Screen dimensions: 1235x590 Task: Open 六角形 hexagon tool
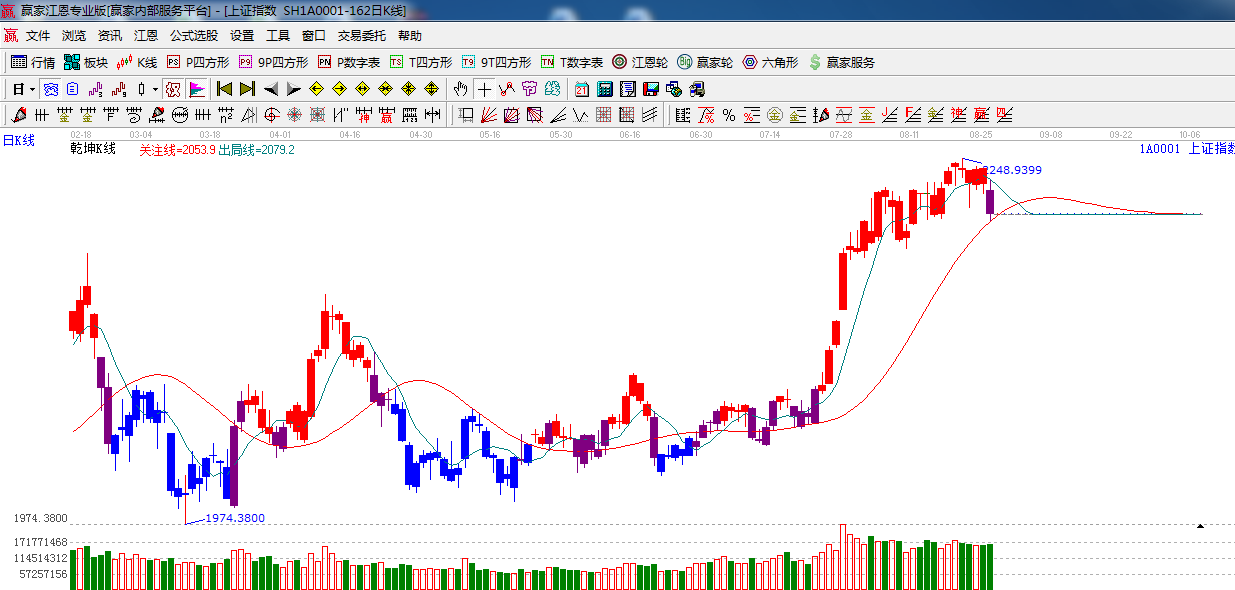click(770, 62)
